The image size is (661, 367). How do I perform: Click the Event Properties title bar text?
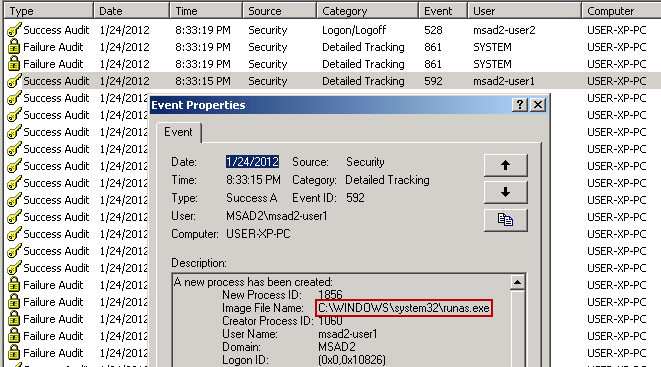click(x=198, y=105)
